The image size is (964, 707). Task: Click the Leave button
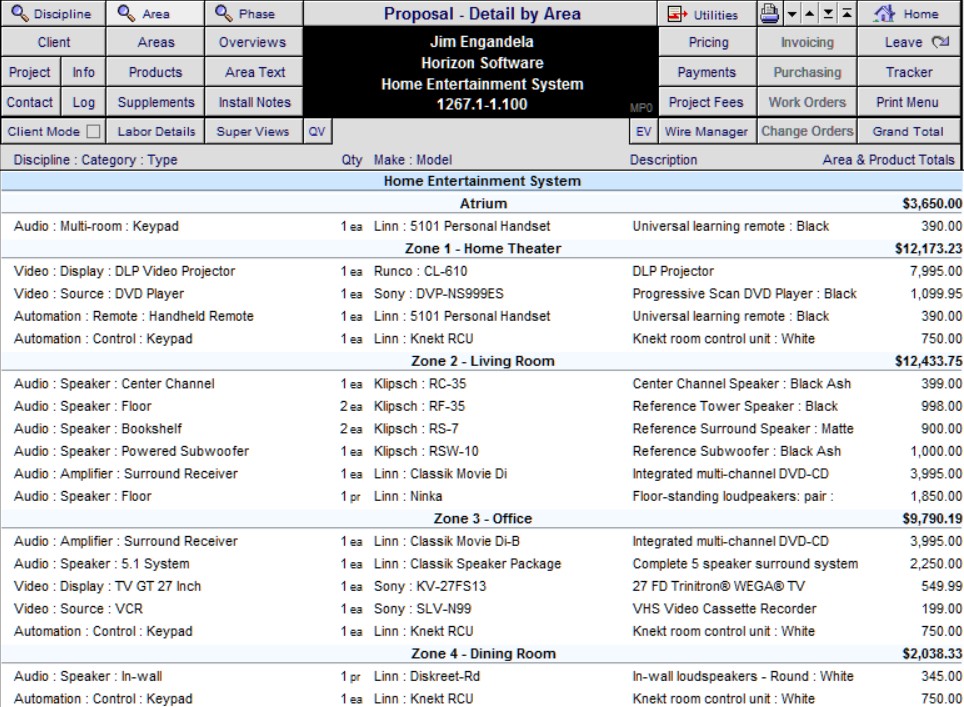click(x=909, y=42)
